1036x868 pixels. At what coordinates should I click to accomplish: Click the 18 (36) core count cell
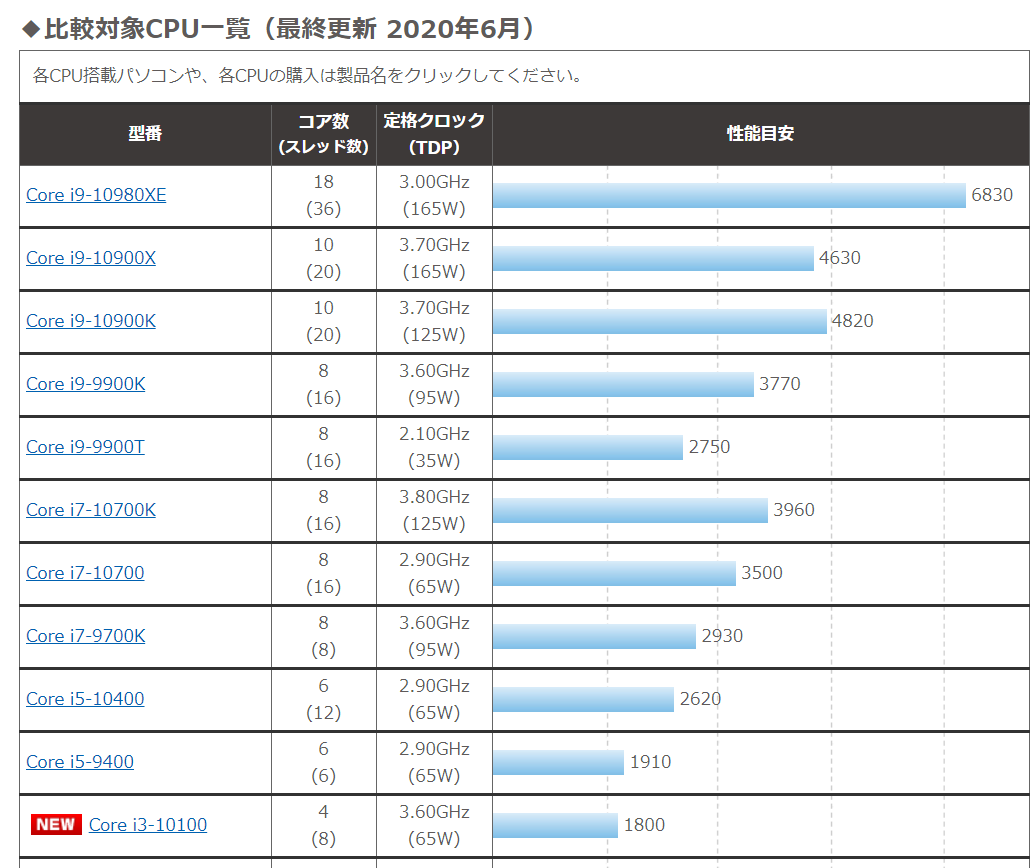click(324, 196)
